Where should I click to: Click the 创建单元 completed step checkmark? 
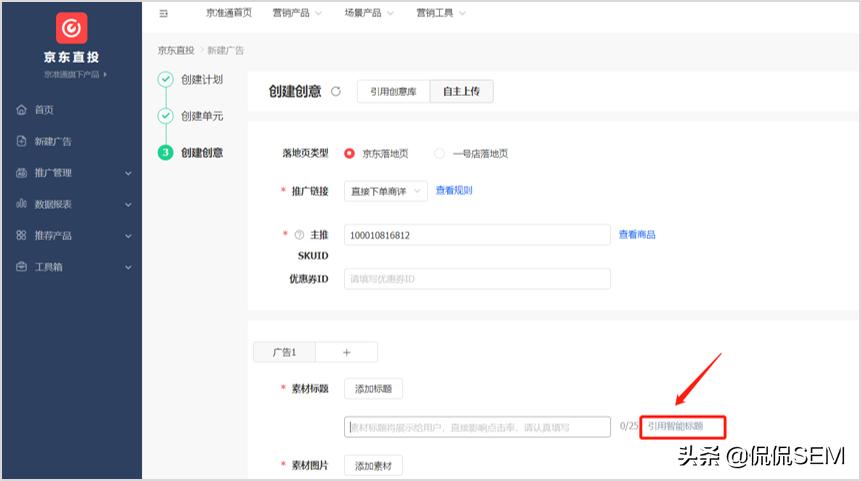pos(165,116)
